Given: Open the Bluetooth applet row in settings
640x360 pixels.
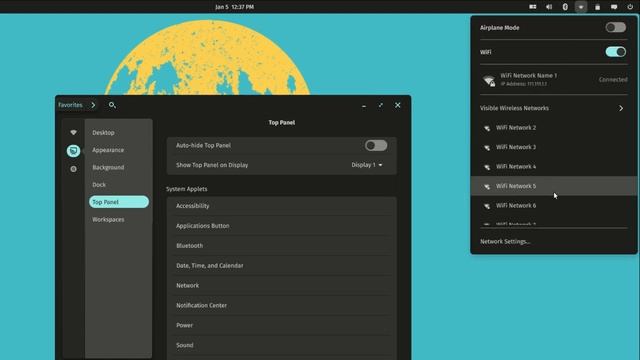Looking at the screenshot, I should pyautogui.click(x=281, y=246).
